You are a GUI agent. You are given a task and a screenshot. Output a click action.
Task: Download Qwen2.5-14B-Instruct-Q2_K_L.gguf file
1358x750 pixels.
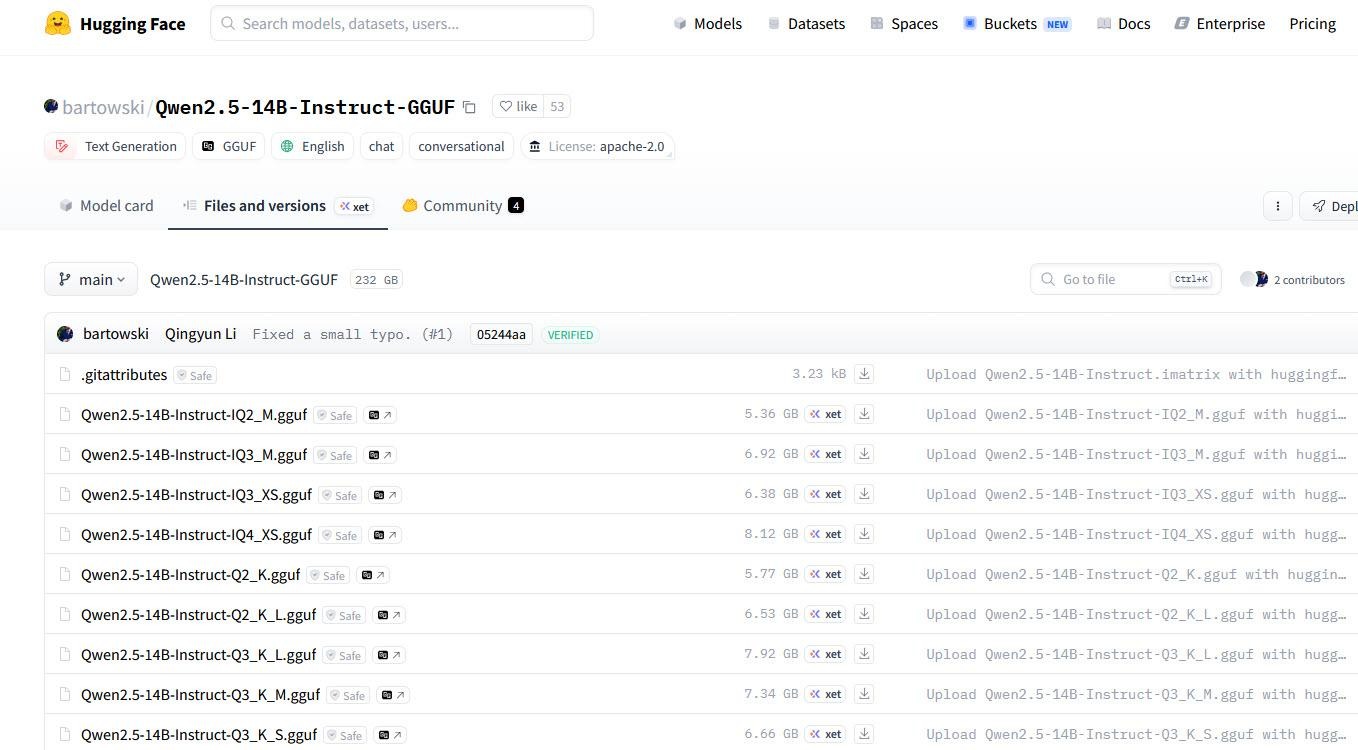[x=865, y=614]
